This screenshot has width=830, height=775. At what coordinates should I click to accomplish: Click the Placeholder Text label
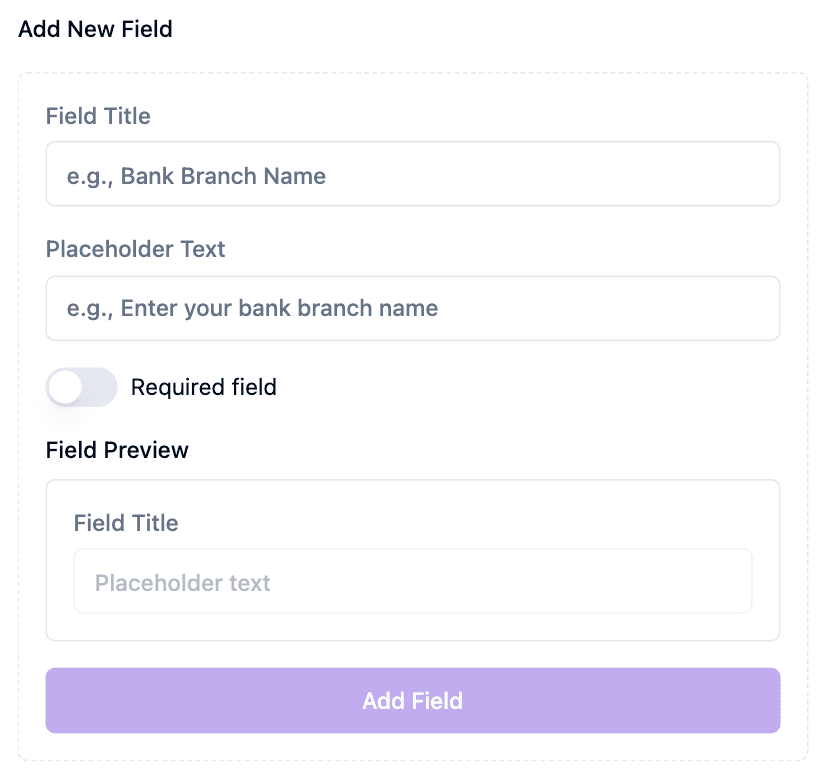pos(135,249)
